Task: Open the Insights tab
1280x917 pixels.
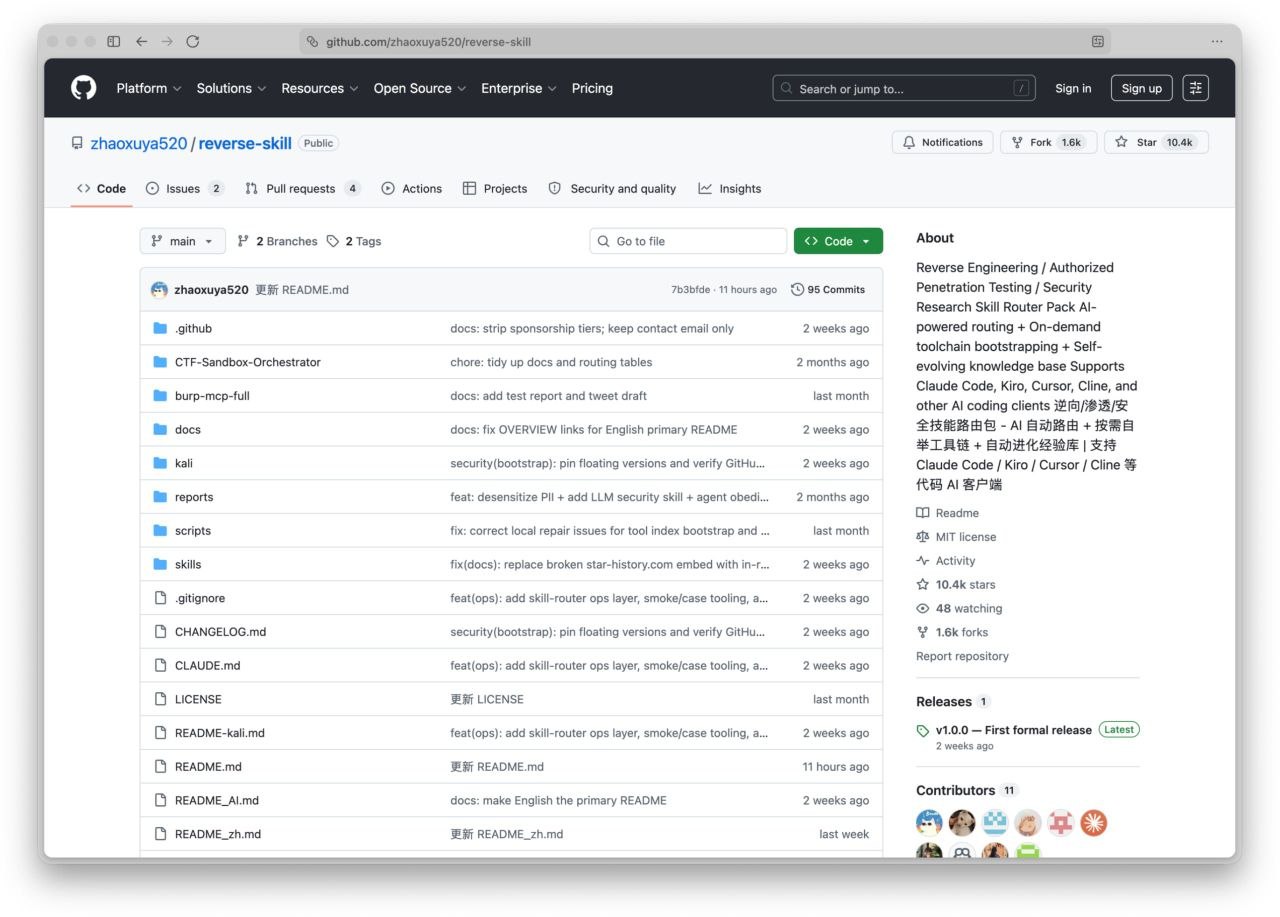Action: click(730, 188)
